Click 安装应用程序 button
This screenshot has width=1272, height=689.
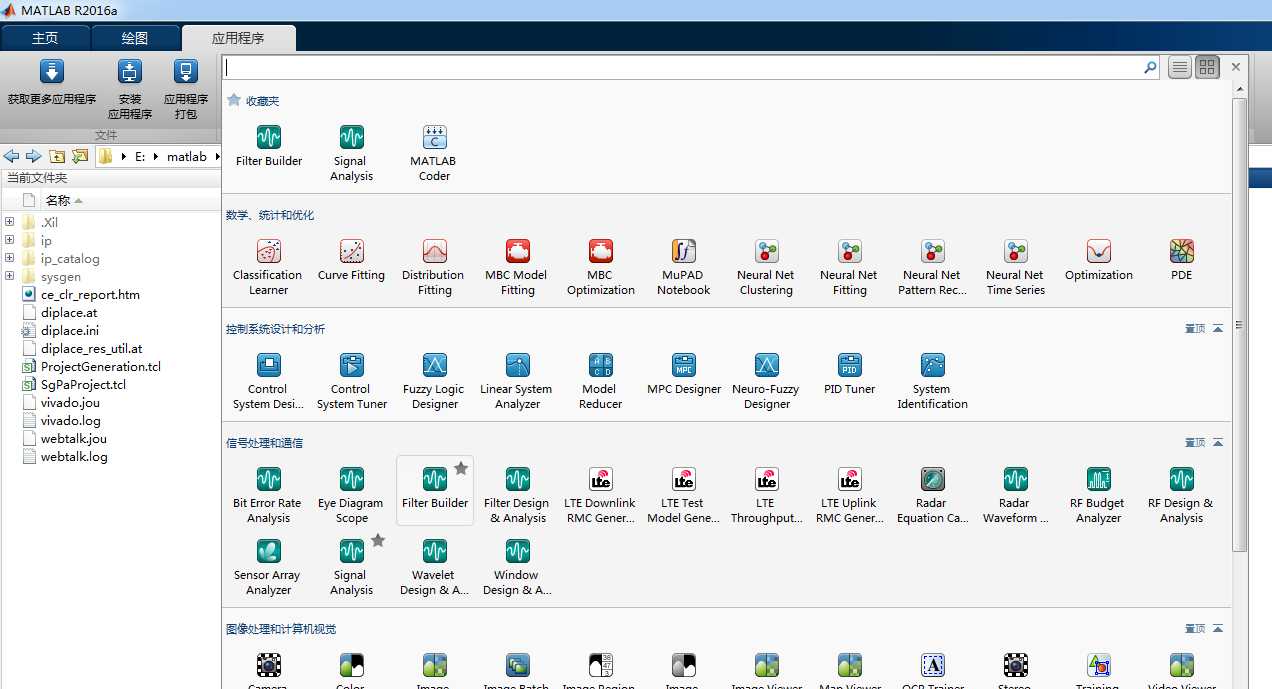[x=130, y=90]
